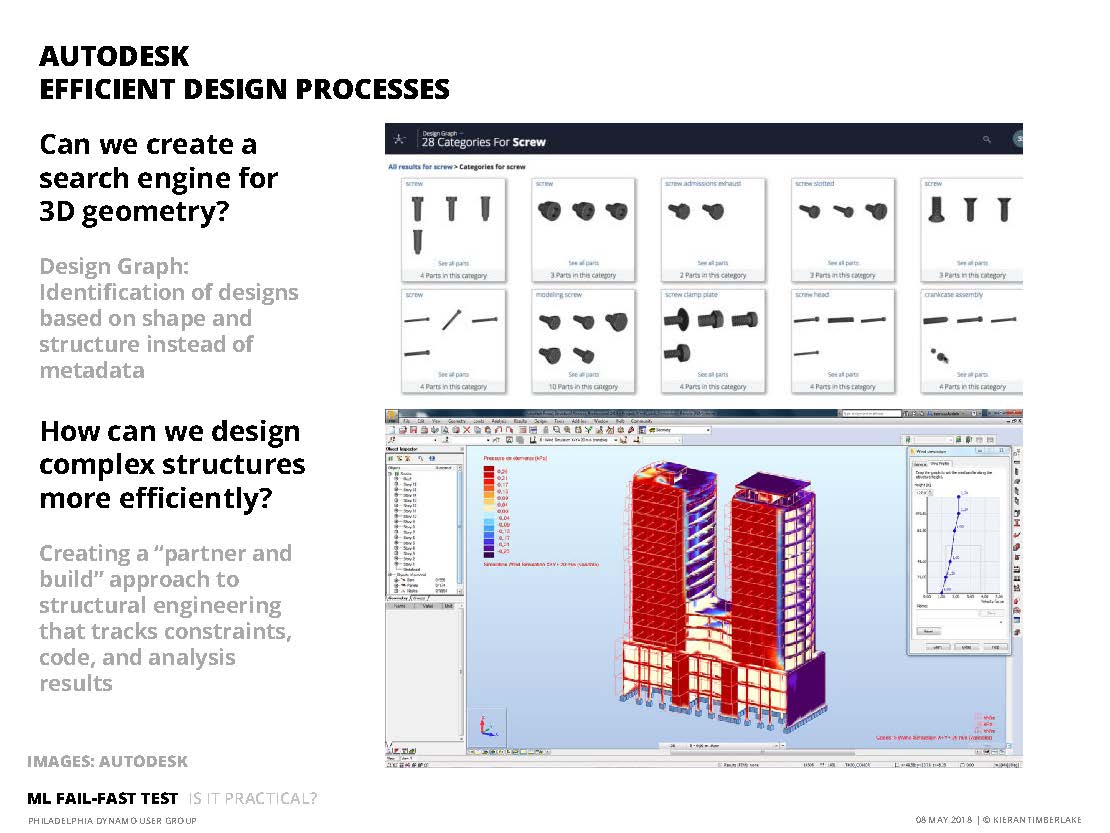
Task: Click '2 Parts in this category' text
Action: pos(713,275)
